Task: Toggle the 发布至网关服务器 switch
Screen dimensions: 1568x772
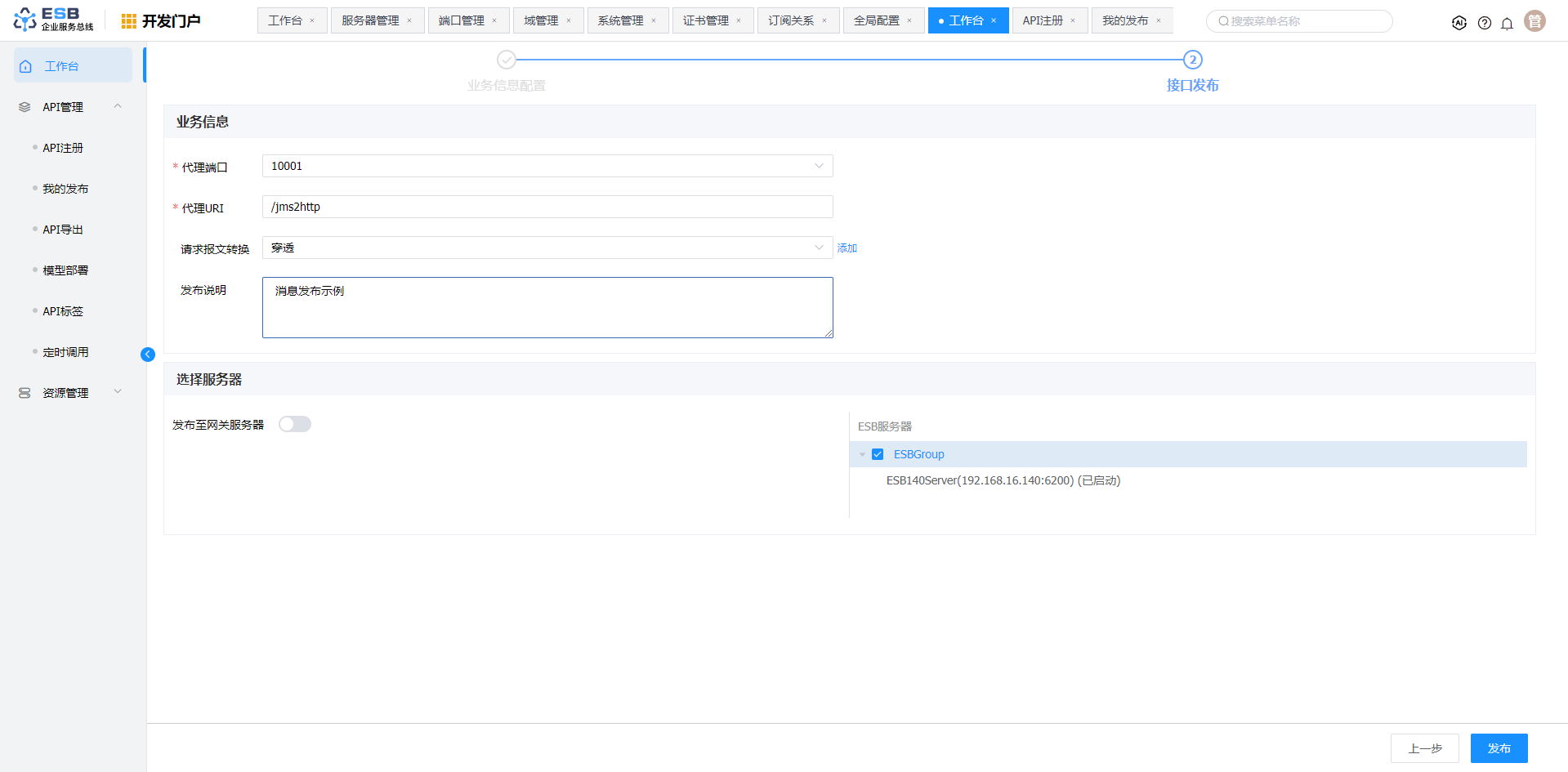Action: [295, 424]
